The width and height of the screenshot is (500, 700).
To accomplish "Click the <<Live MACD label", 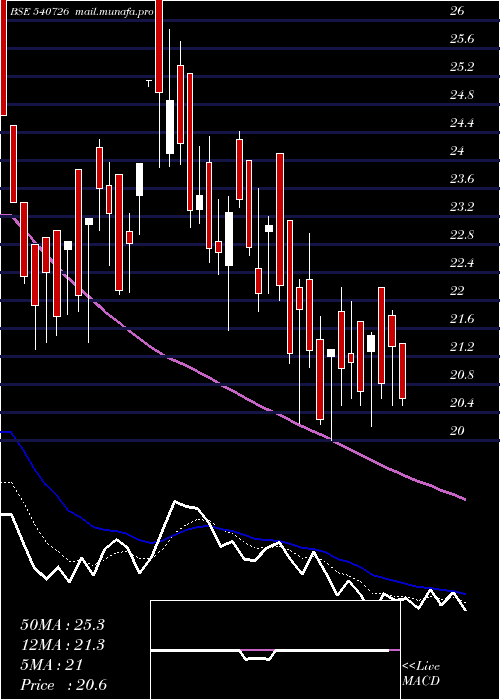I will 421,674.
